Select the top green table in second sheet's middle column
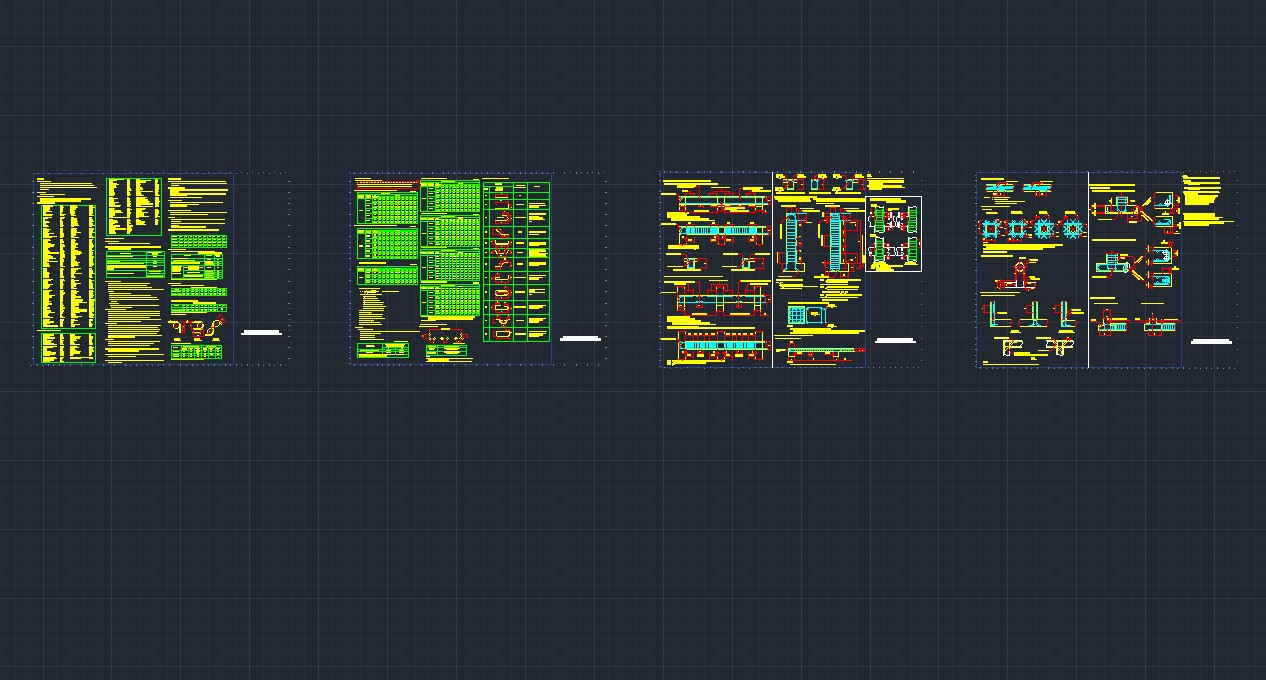 tap(449, 196)
